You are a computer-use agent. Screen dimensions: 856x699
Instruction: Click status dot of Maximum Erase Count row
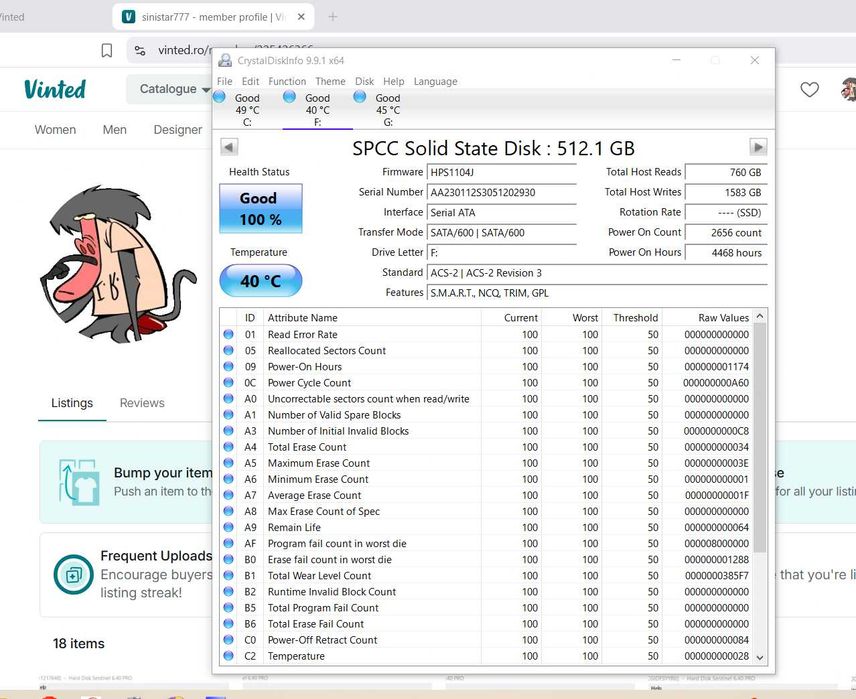click(228, 463)
